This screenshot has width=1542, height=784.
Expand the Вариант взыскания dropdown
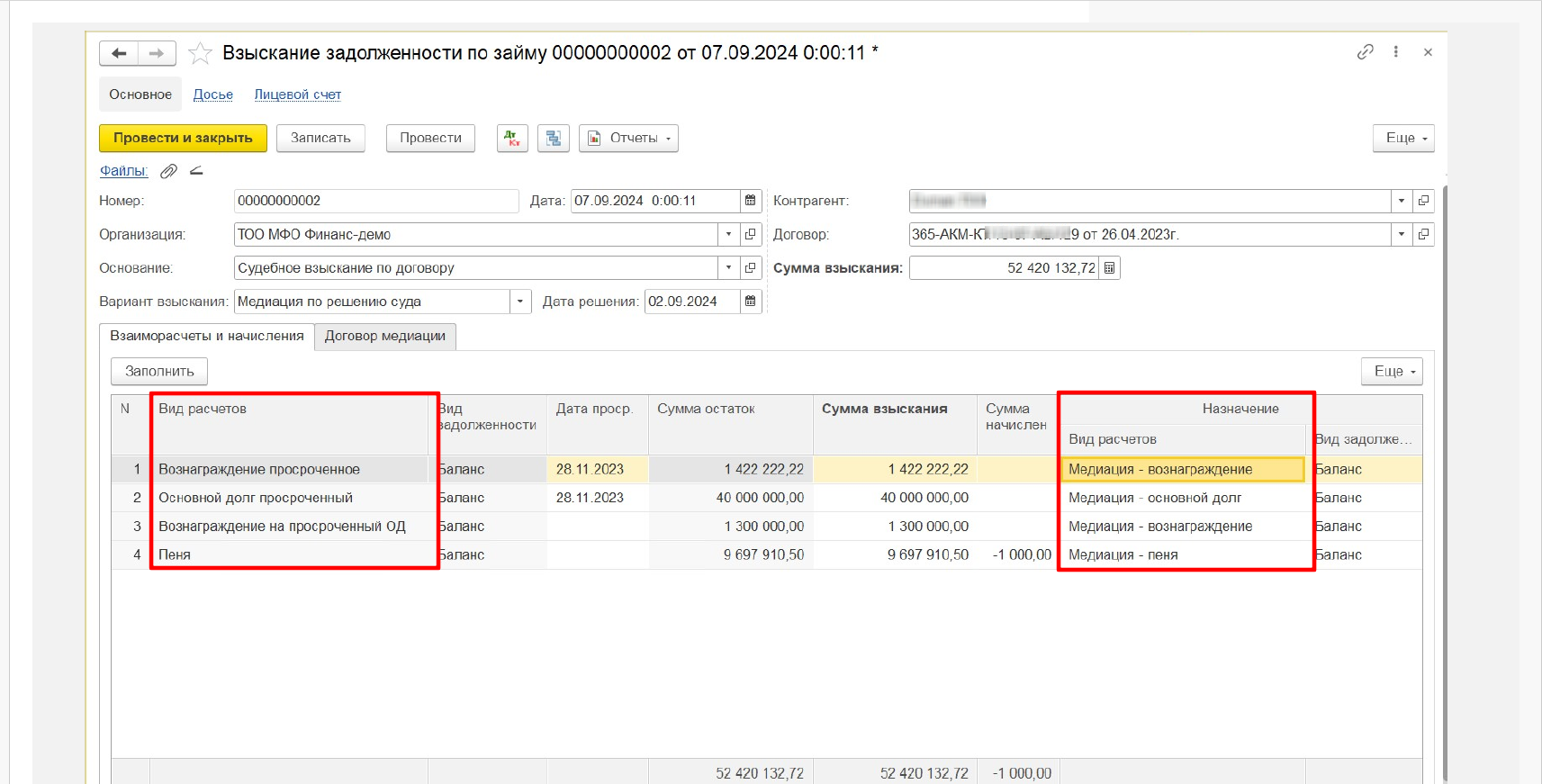[520, 302]
